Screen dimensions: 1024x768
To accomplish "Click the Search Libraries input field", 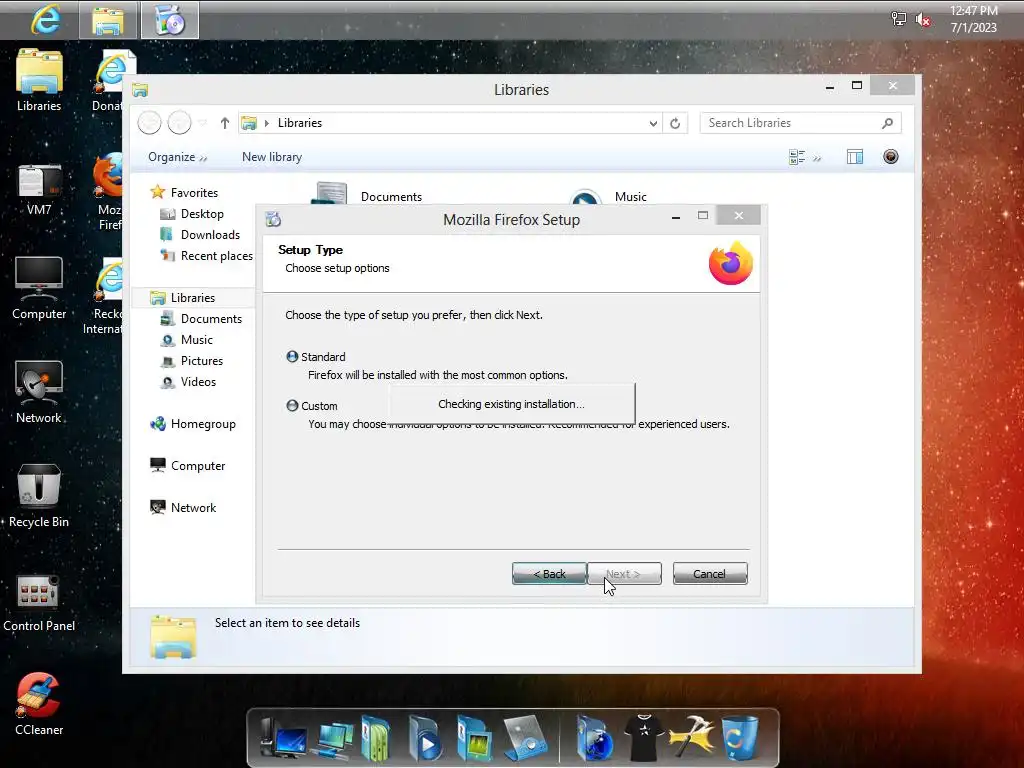I will point(800,123).
